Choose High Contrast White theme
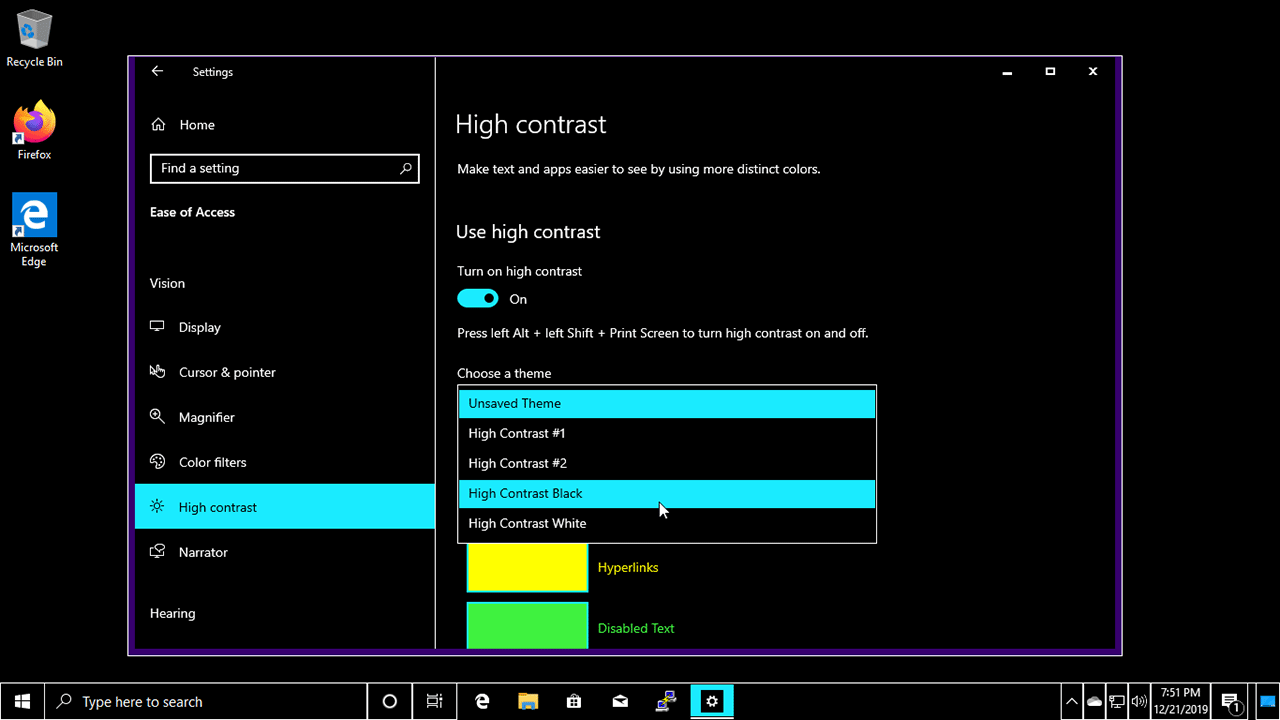Viewport: 1280px width, 720px height. tap(667, 524)
